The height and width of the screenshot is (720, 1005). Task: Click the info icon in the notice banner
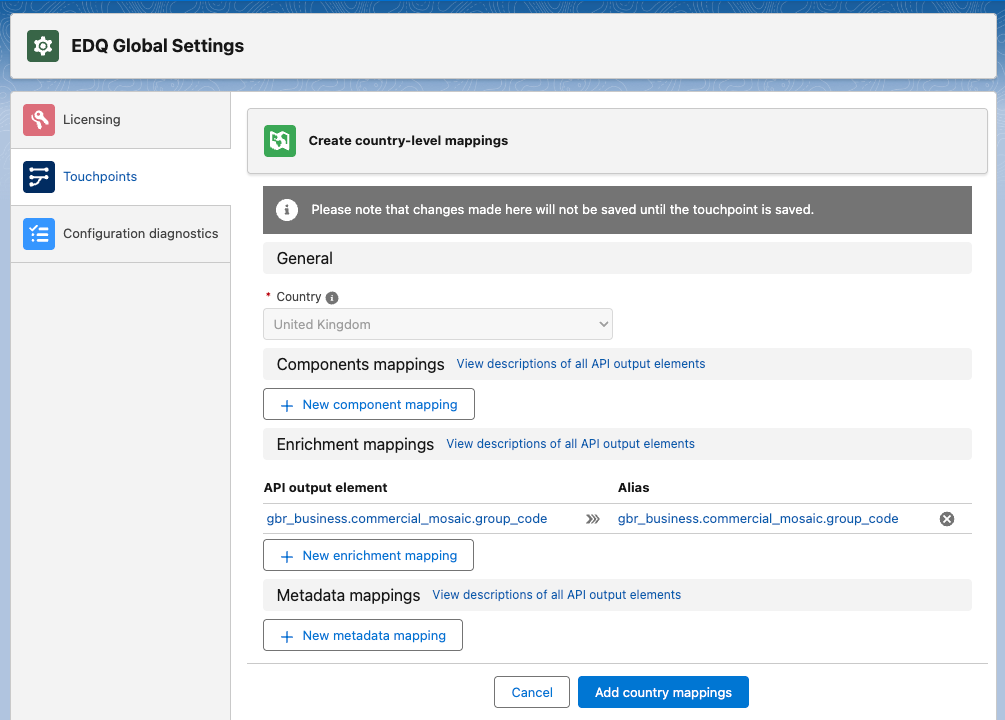pos(287,210)
